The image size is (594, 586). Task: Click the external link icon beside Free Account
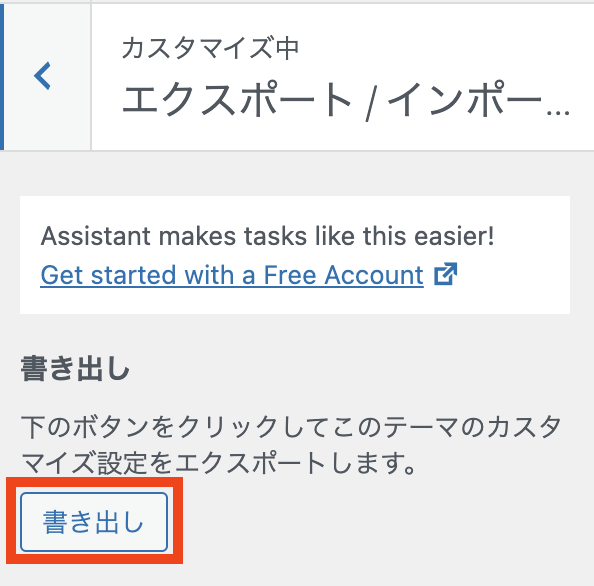click(446, 273)
